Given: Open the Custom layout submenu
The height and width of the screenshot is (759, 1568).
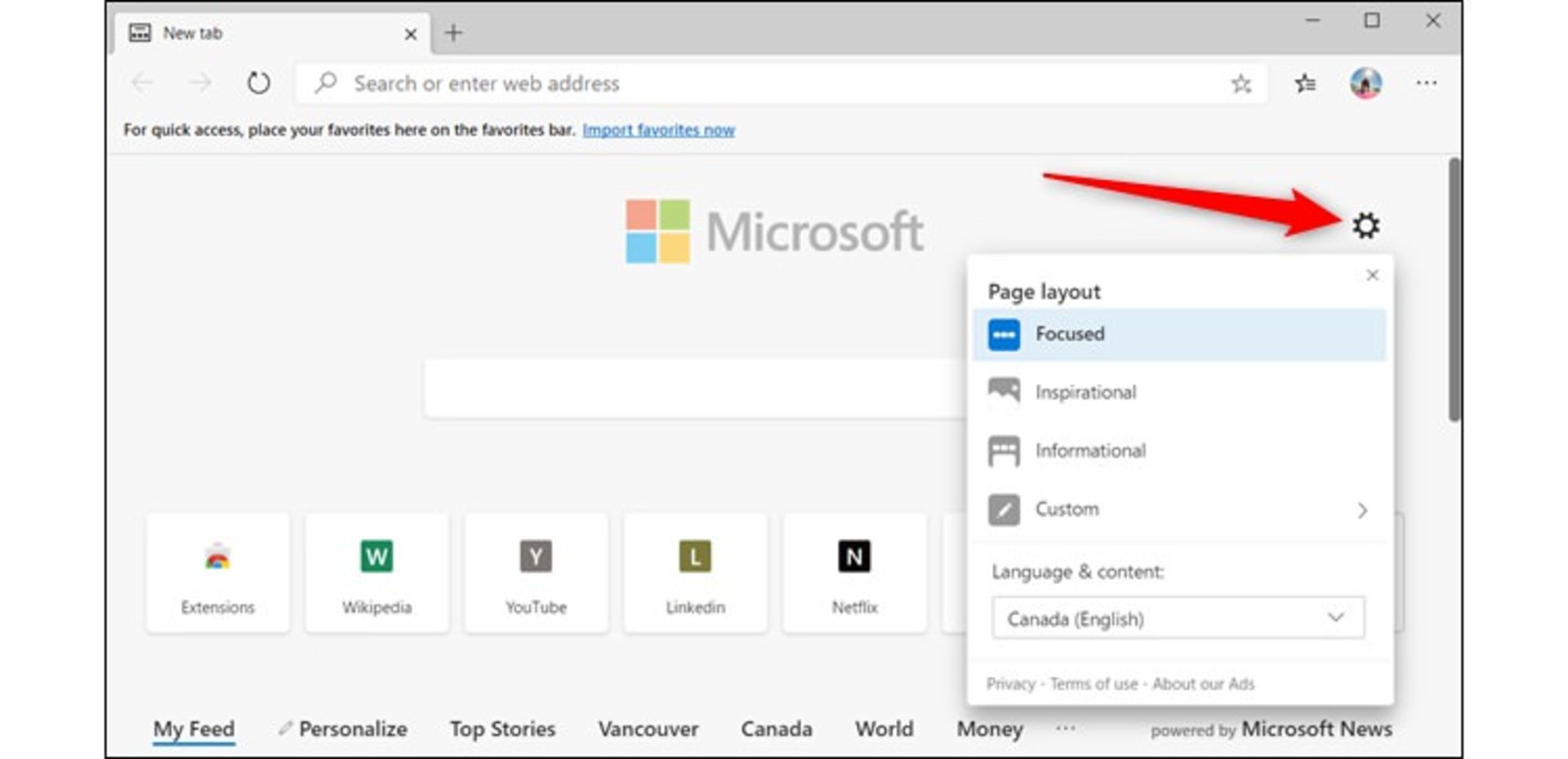Looking at the screenshot, I should pyautogui.click(x=1178, y=509).
